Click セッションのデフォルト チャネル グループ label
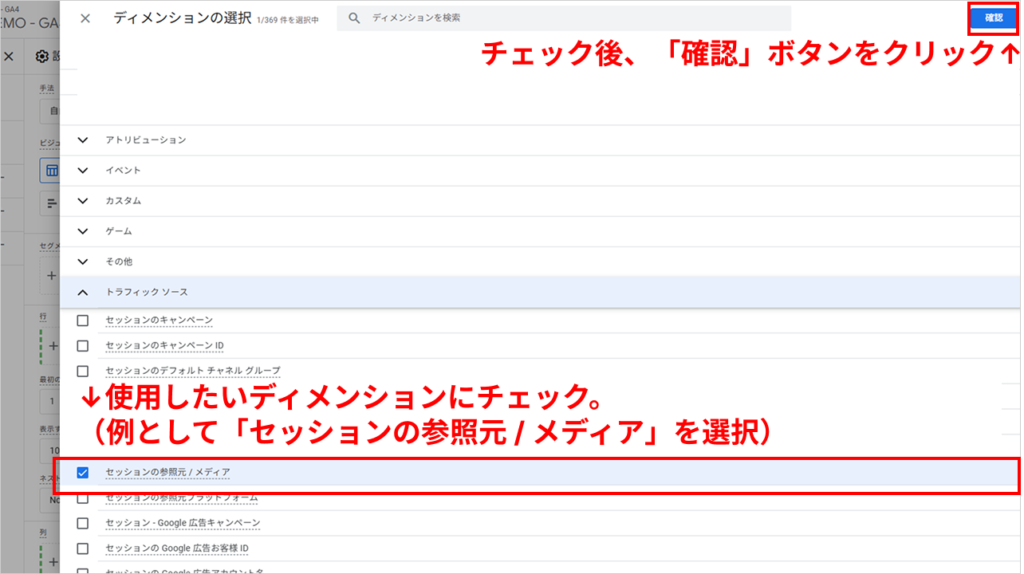The width and height of the screenshot is (1024, 574). tap(193, 370)
